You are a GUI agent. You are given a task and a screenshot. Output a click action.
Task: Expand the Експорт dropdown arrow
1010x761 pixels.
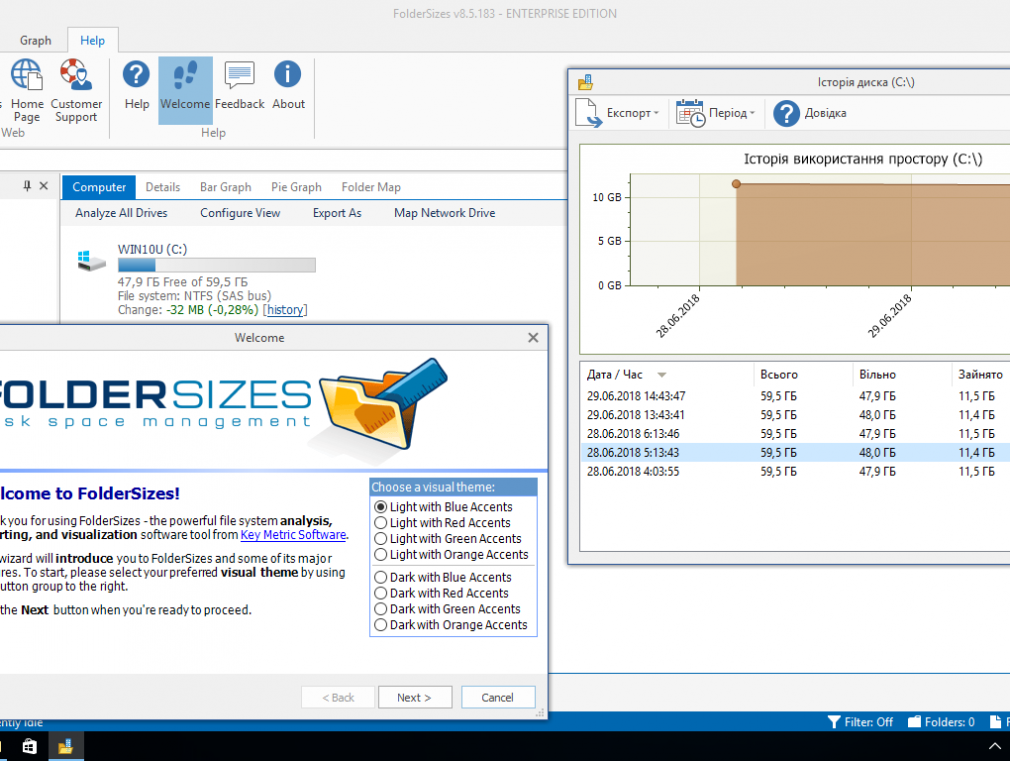tap(656, 113)
